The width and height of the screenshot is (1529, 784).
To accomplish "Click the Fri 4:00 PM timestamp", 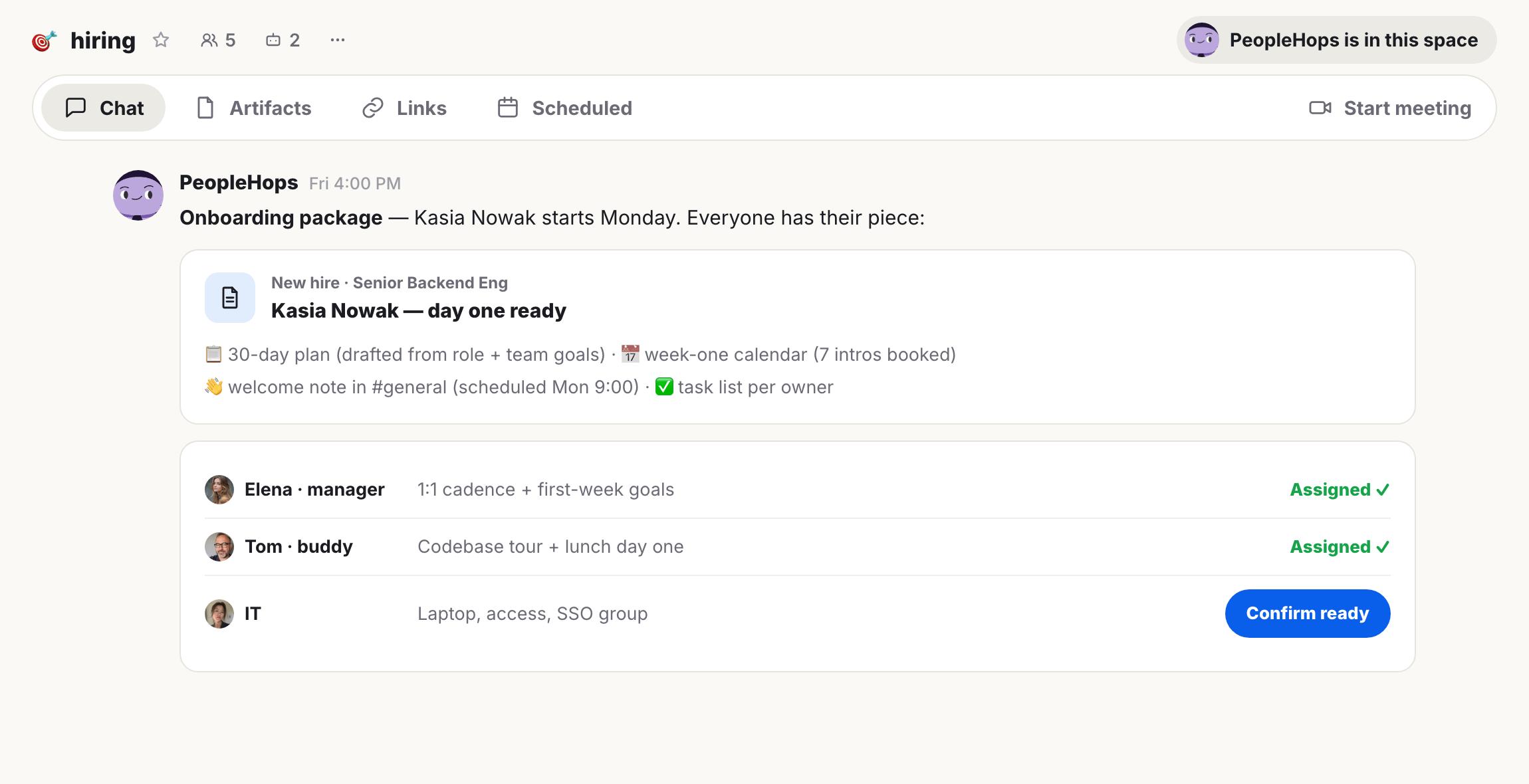I will point(355,183).
